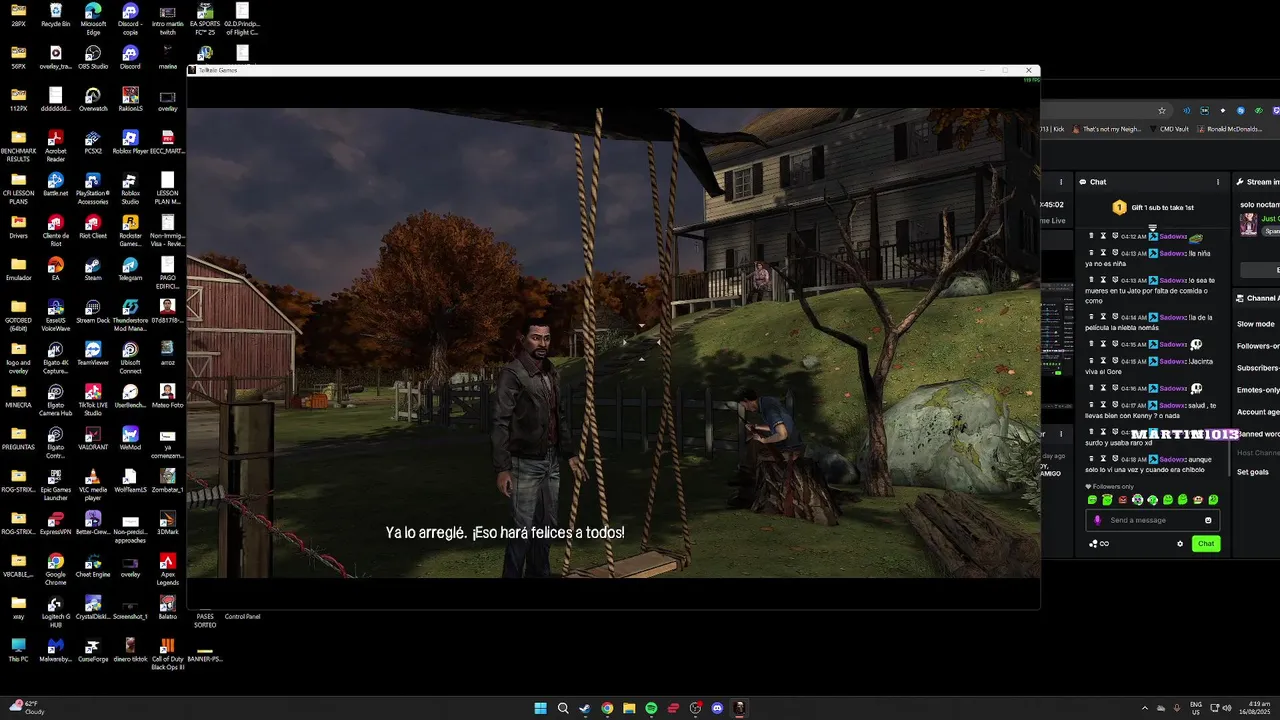This screenshot has height=720, width=1280.
Task: Open the emote picker in message field
Action: pyautogui.click(x=1208, y=520)
